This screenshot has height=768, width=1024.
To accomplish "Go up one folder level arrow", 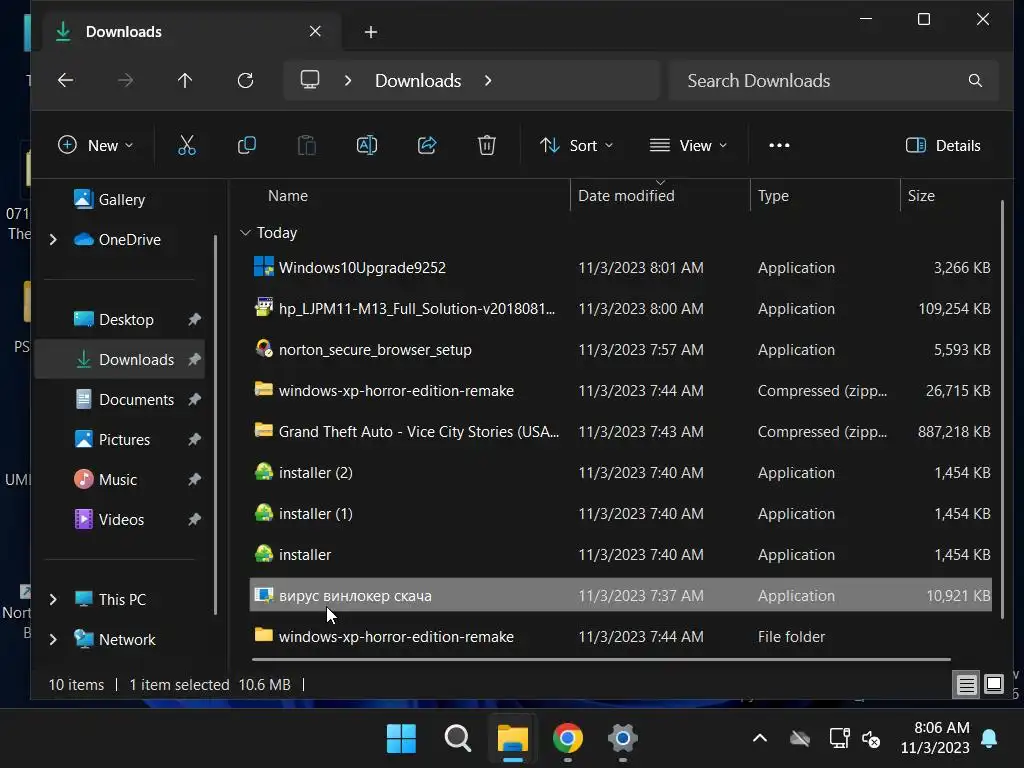I will 185,80.
